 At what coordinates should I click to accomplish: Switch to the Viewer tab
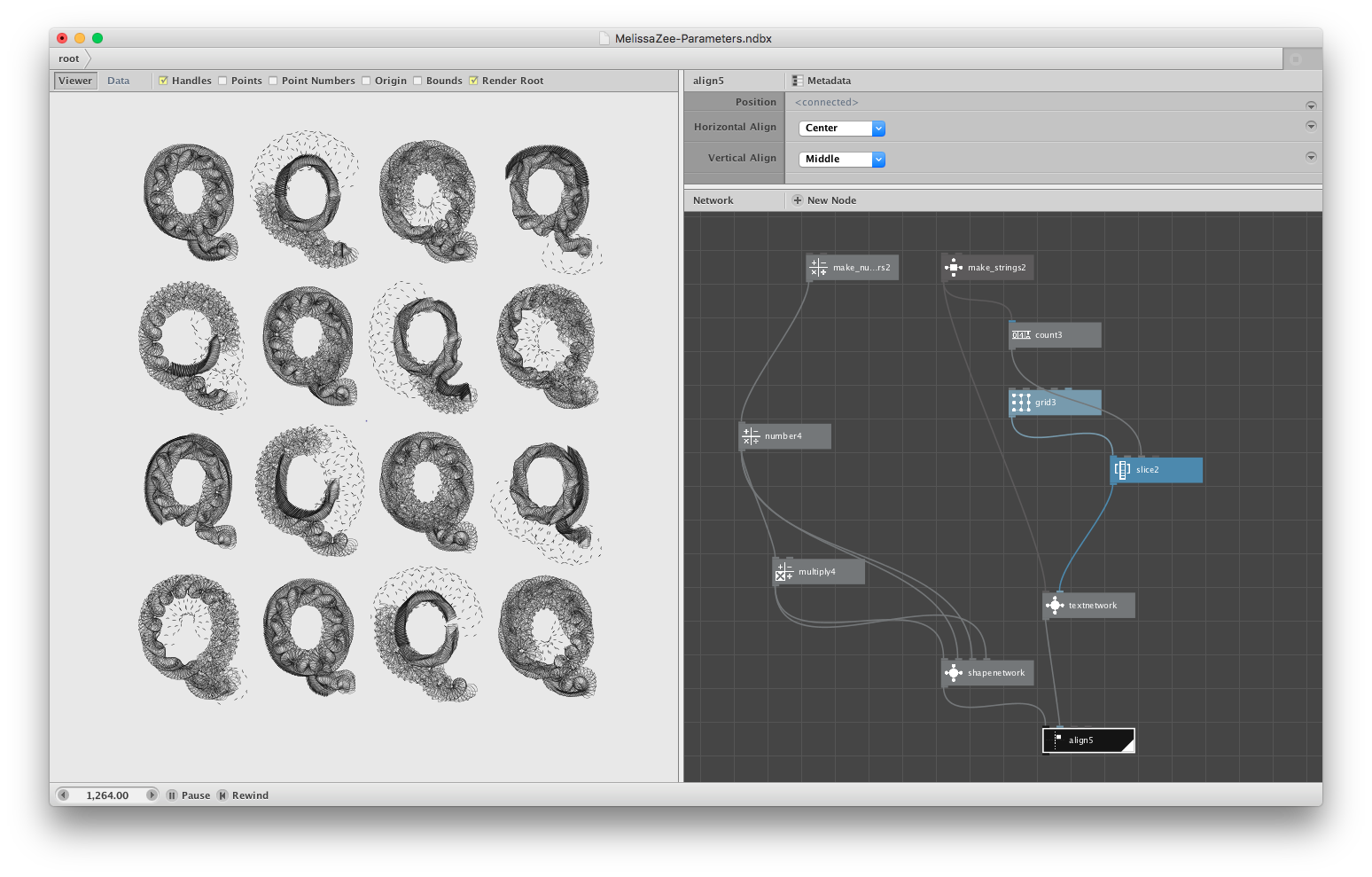point(75,81)
